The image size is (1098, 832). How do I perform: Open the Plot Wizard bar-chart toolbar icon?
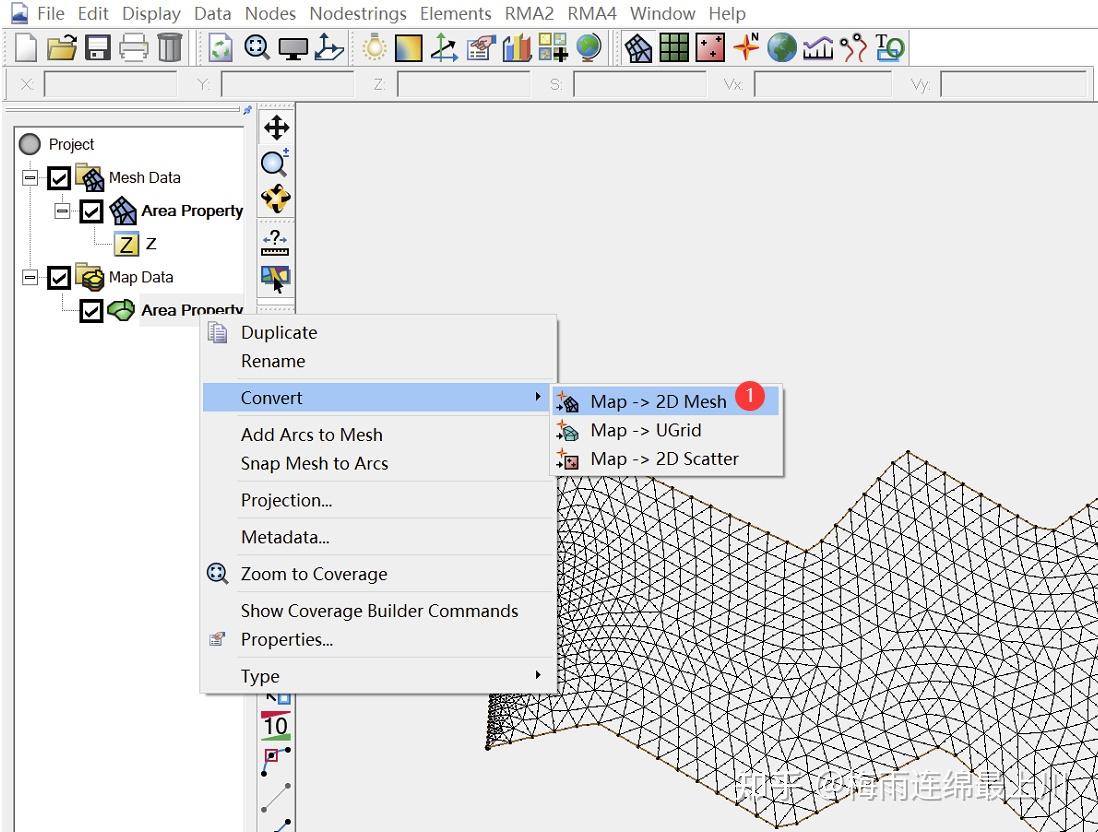(x=516, y=47)
